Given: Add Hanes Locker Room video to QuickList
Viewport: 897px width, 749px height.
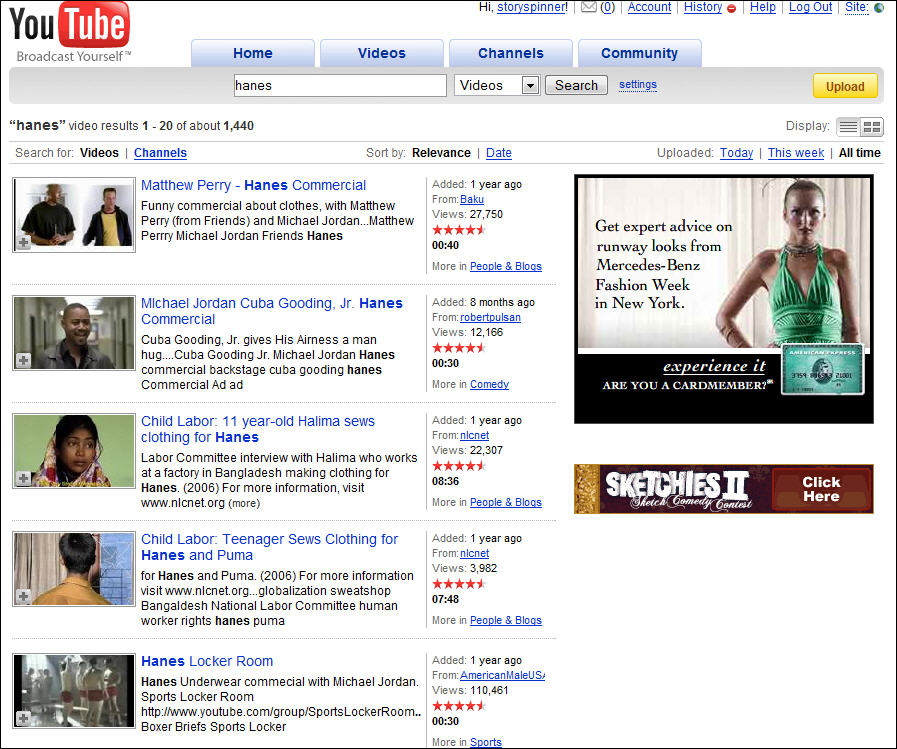Looking at the screenshot, I should [x=23, y=718].
